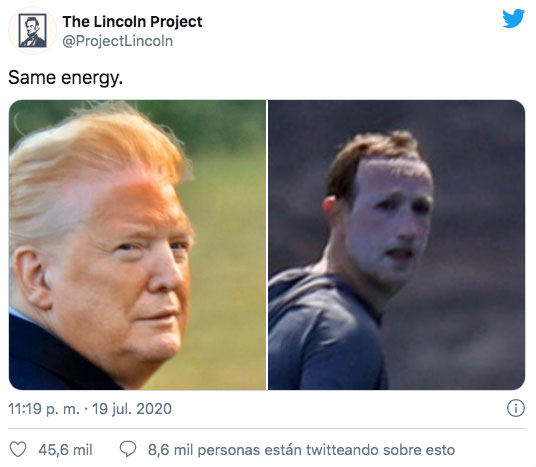Open The Lincoln Project display name

pos(132,22)
